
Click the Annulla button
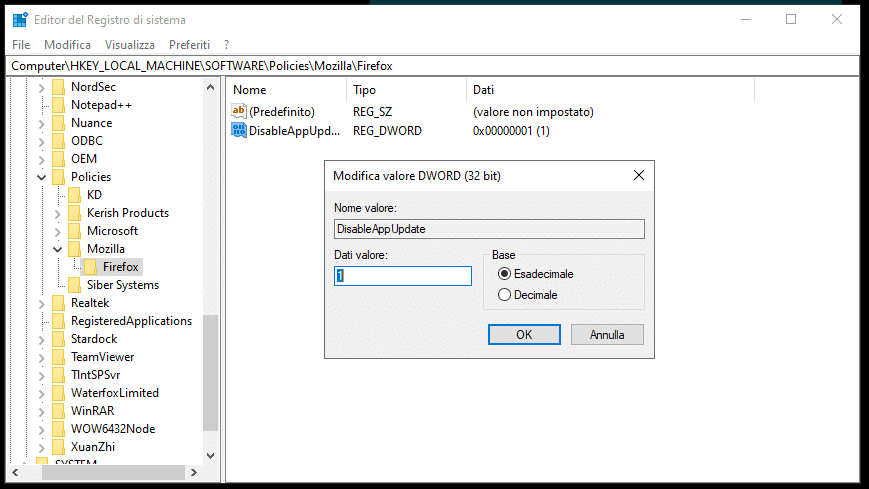pos(607,334)
